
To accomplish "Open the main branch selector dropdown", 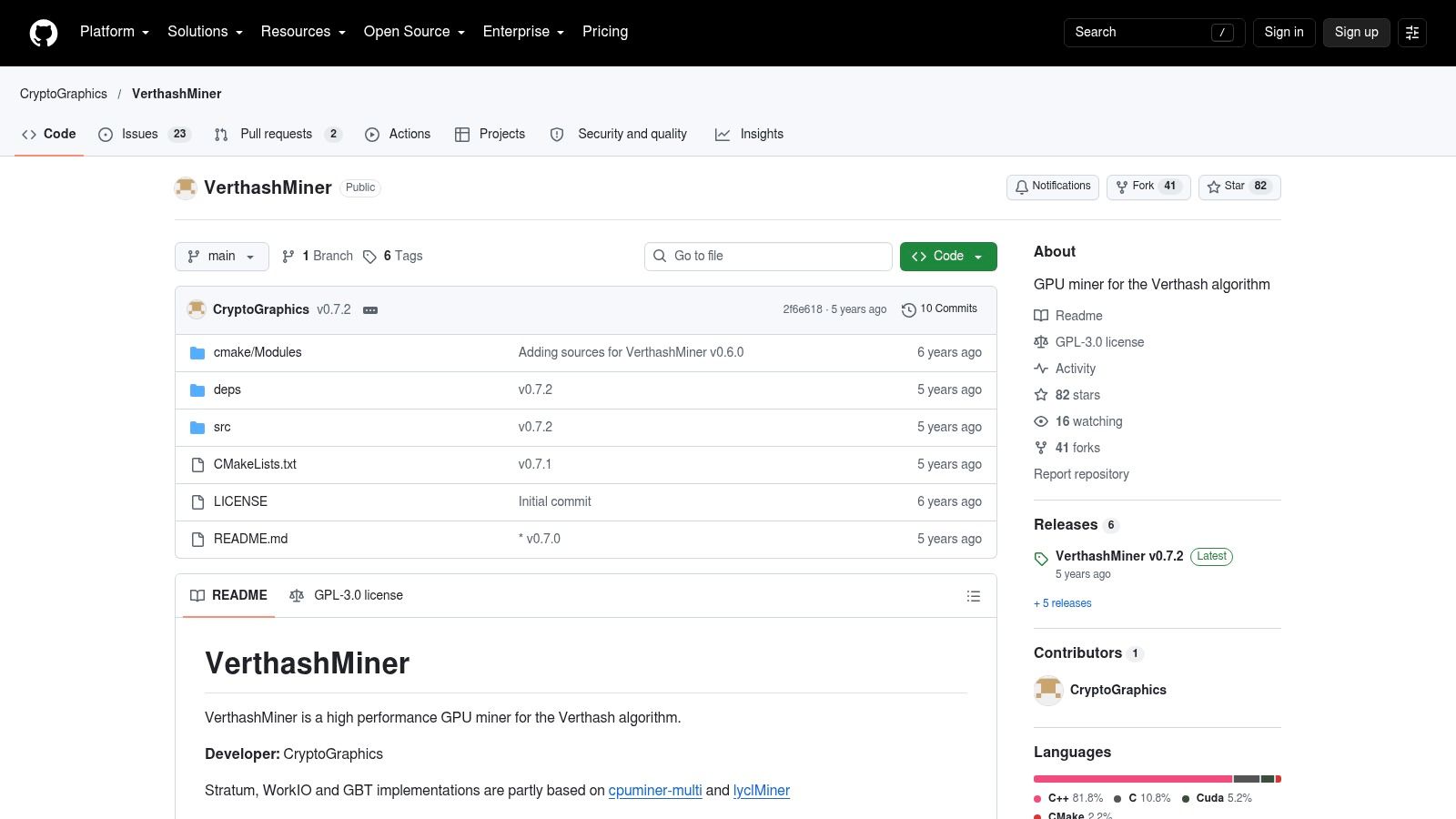I will (222, 257).
